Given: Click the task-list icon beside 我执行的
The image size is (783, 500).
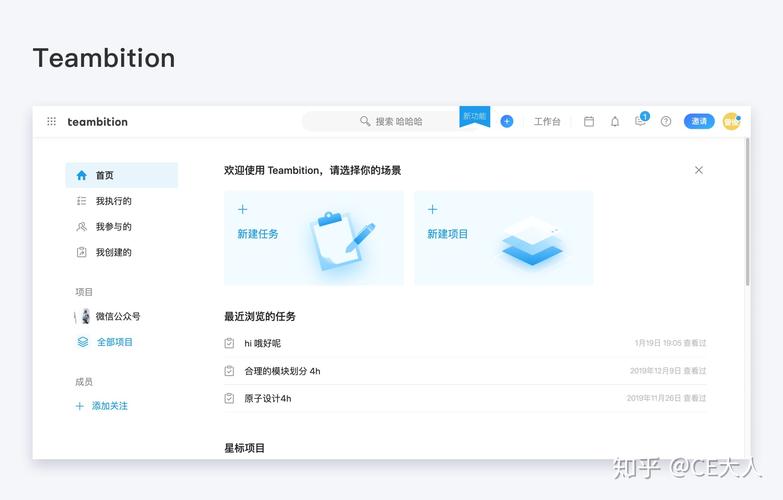Looking at the screenshot, I should (81, 201).
